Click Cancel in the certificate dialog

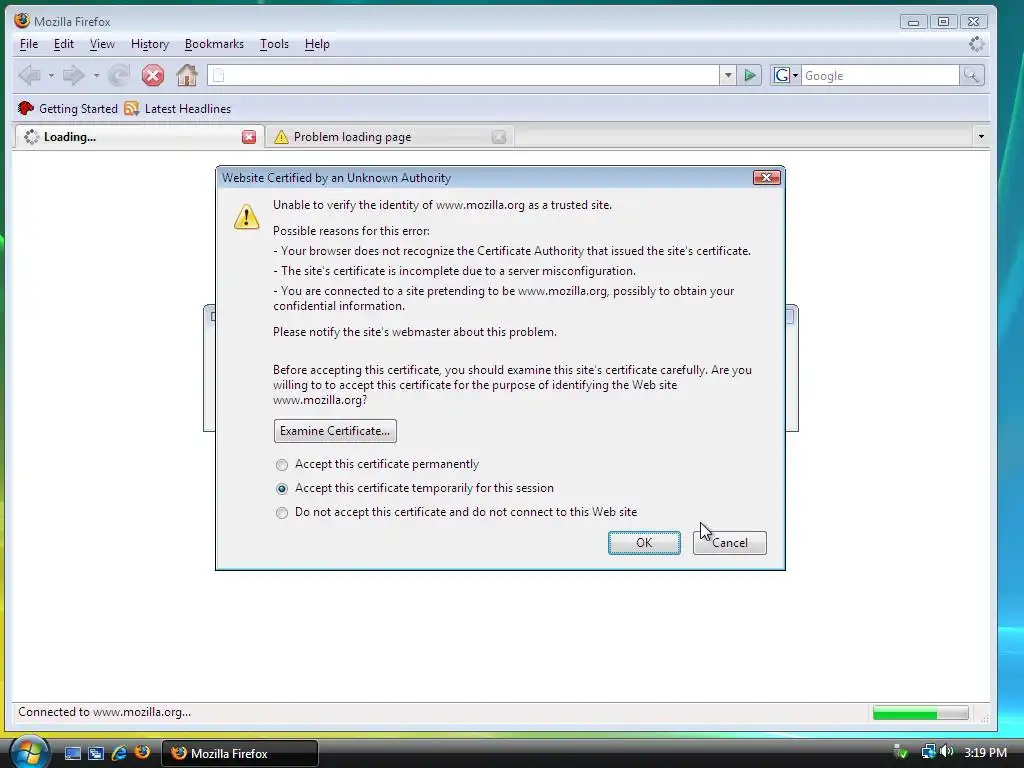click(x=729, y=543)
